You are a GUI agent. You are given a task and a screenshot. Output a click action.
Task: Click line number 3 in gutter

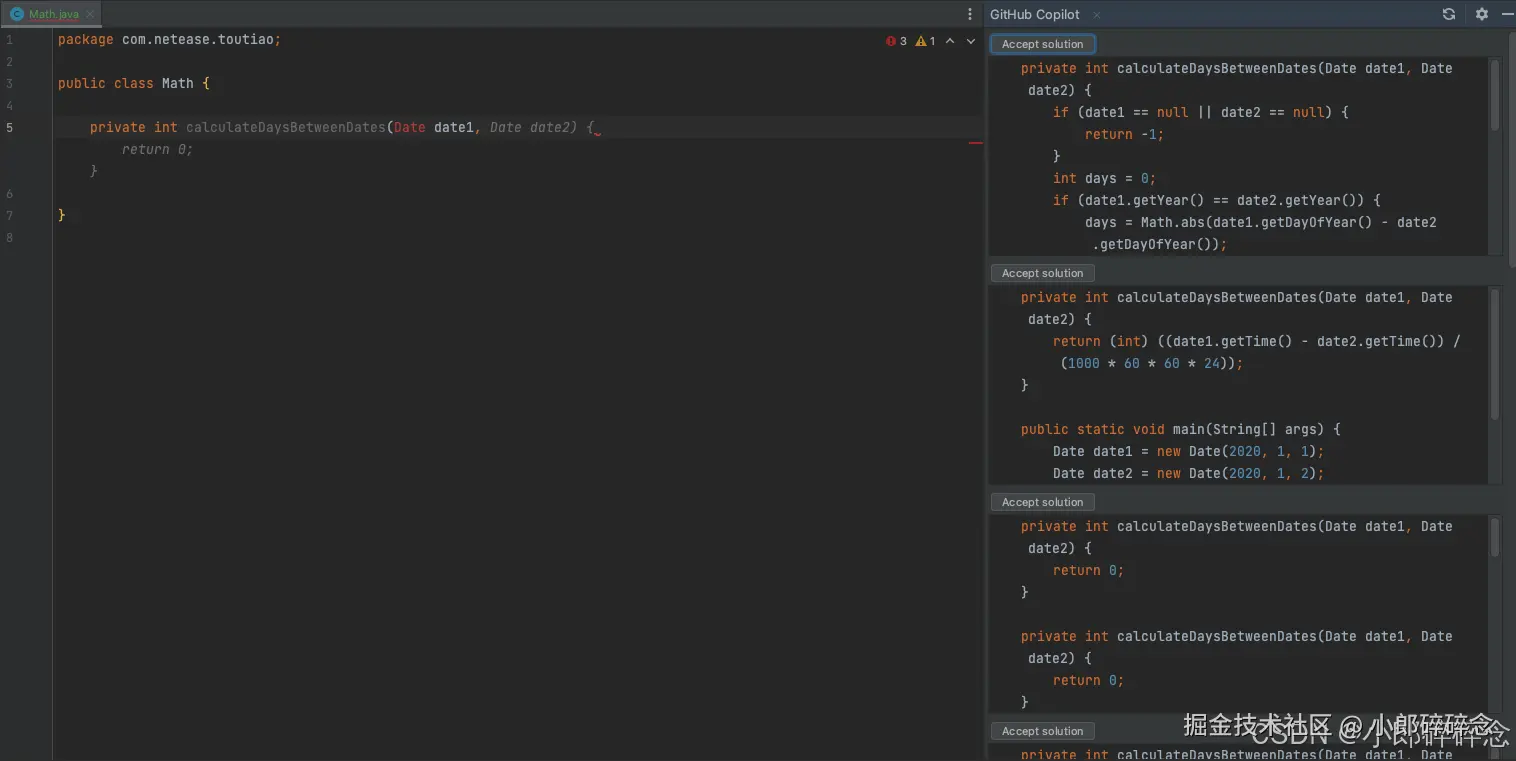(x=9, y=84)
